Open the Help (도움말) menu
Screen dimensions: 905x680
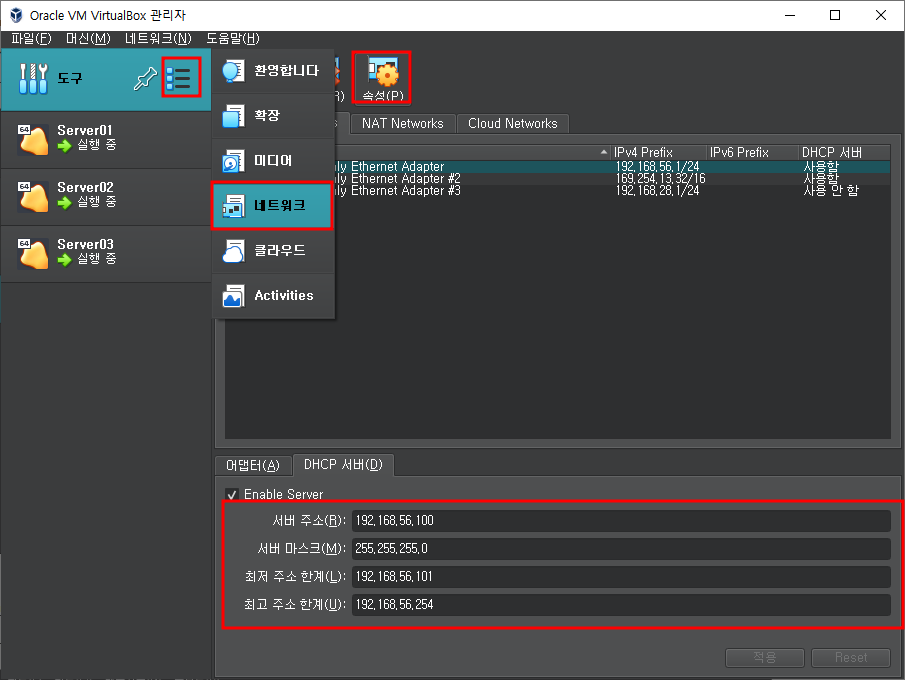tap(233, 39)
